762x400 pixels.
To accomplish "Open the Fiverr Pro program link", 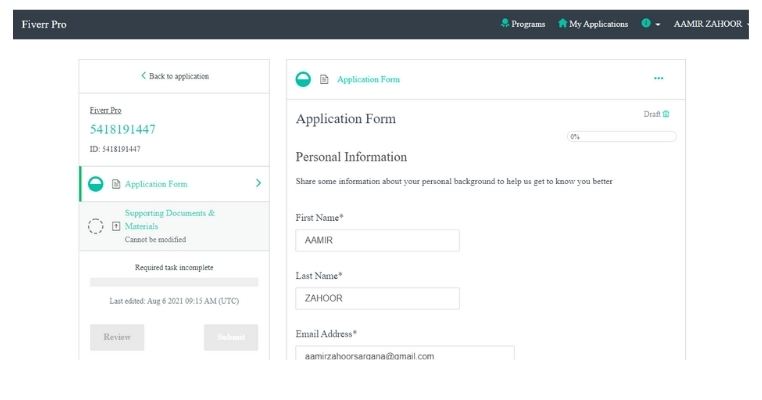I will [x=105, y=110].
